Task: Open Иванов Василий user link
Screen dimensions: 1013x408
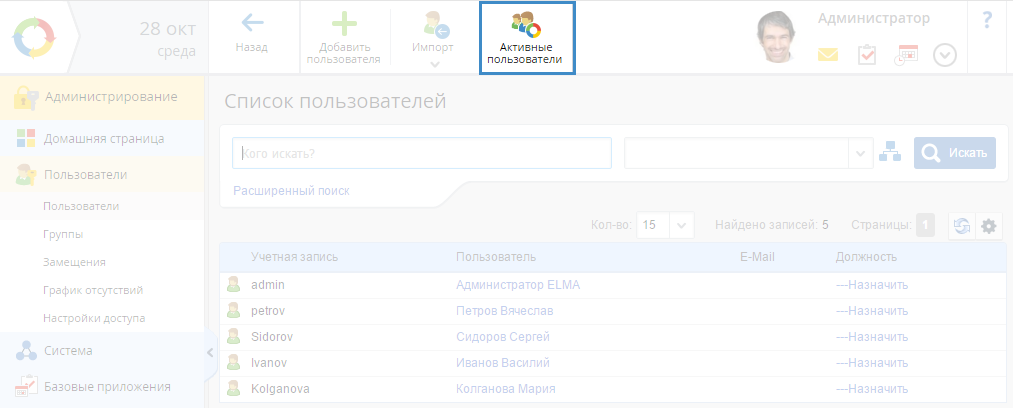Action: click(x=503, y=363)
